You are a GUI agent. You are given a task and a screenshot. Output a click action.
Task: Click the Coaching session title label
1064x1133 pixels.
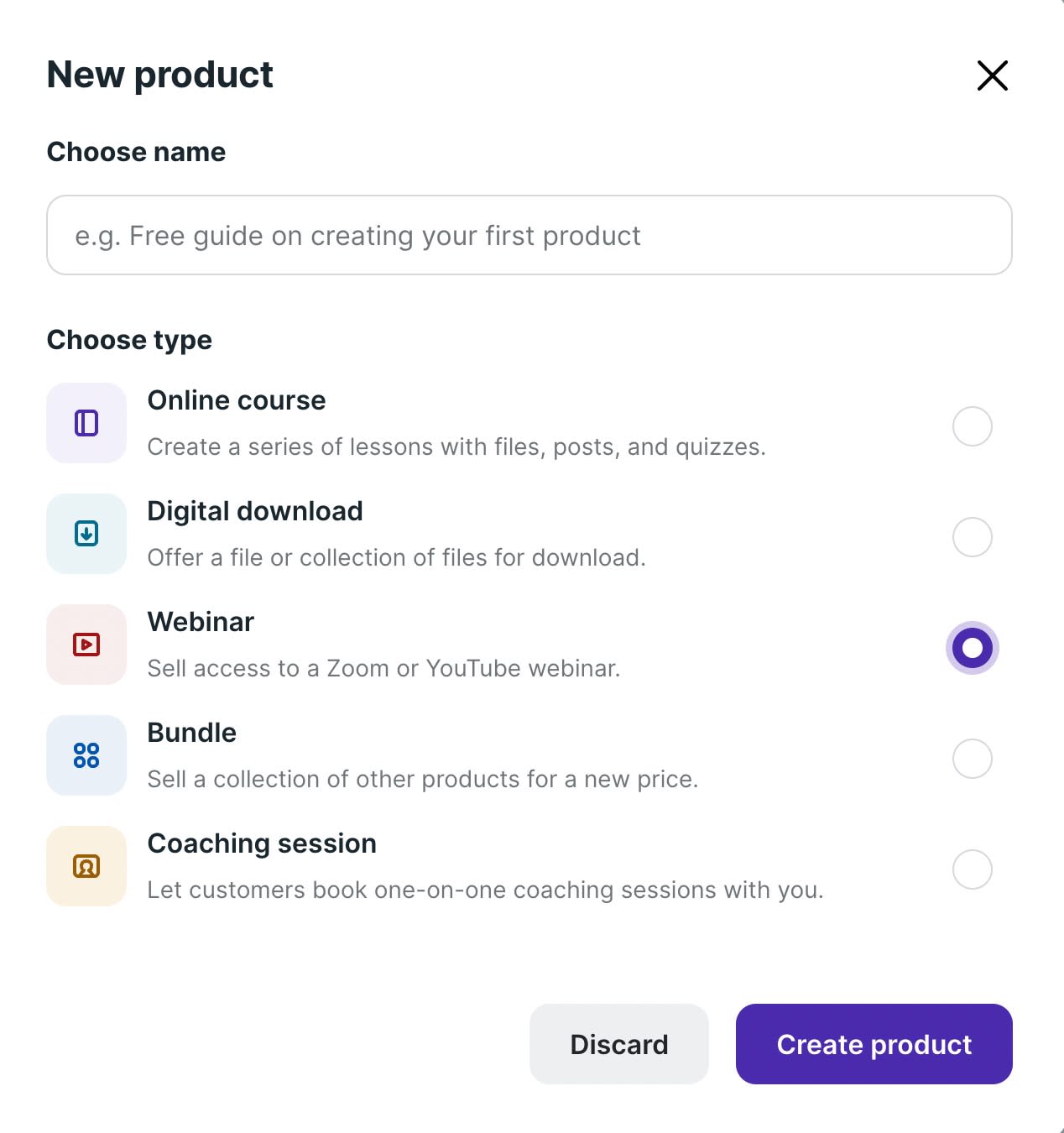[262, 843]
